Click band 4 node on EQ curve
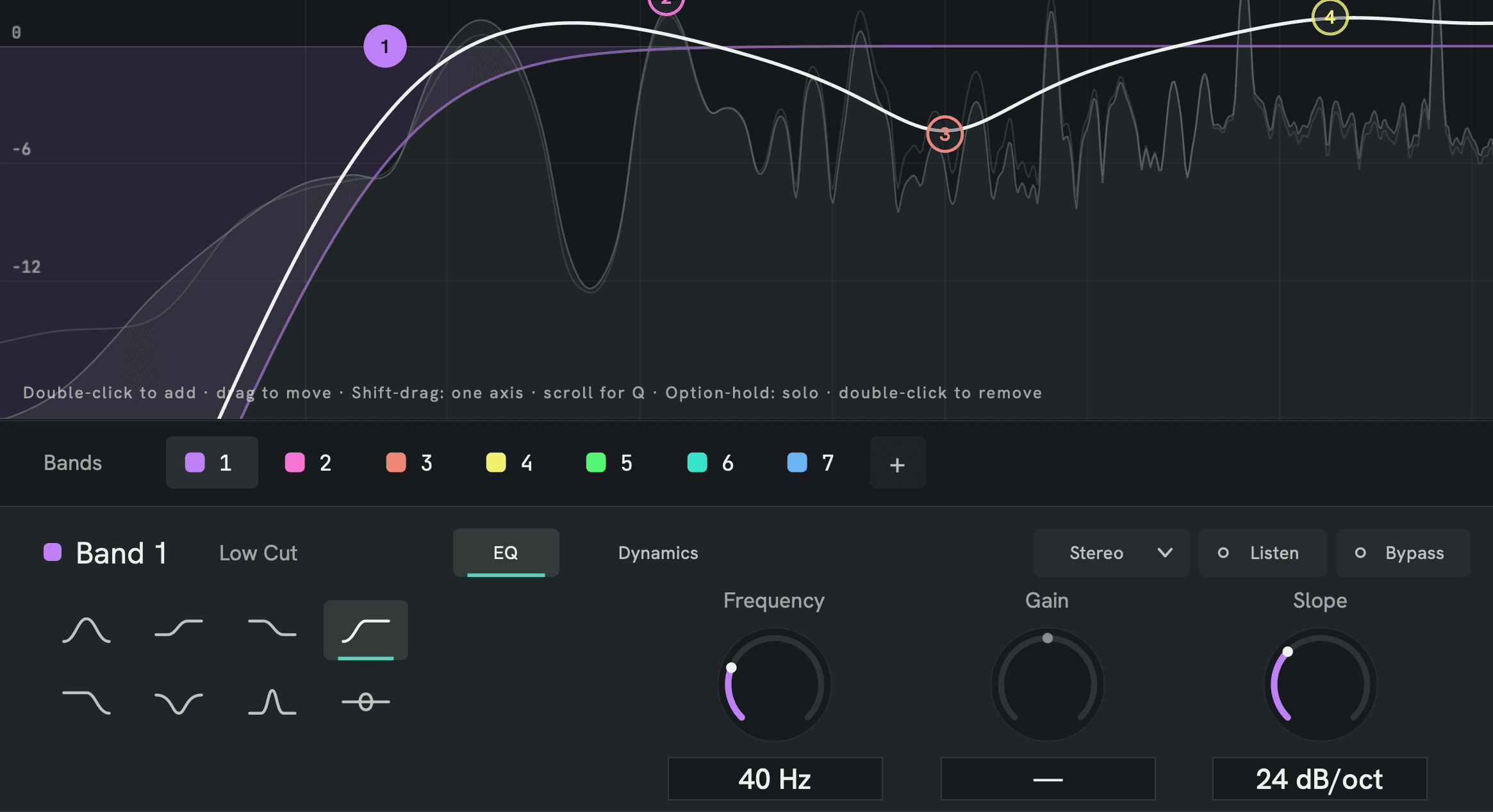 coord(1330,17)
